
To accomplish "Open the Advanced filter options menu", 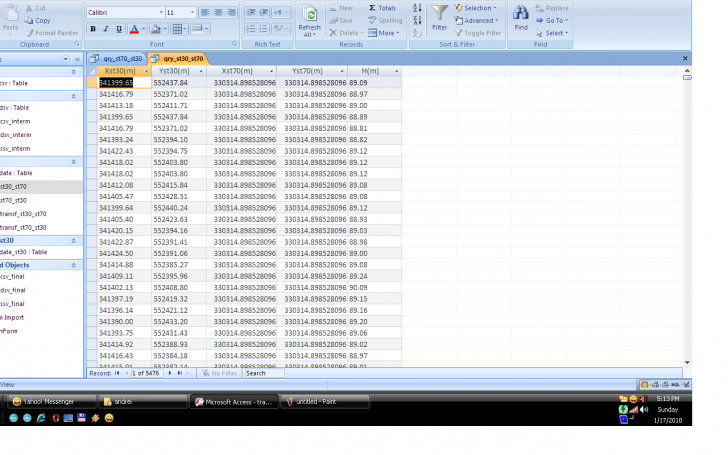I will (x=480, y=20).
